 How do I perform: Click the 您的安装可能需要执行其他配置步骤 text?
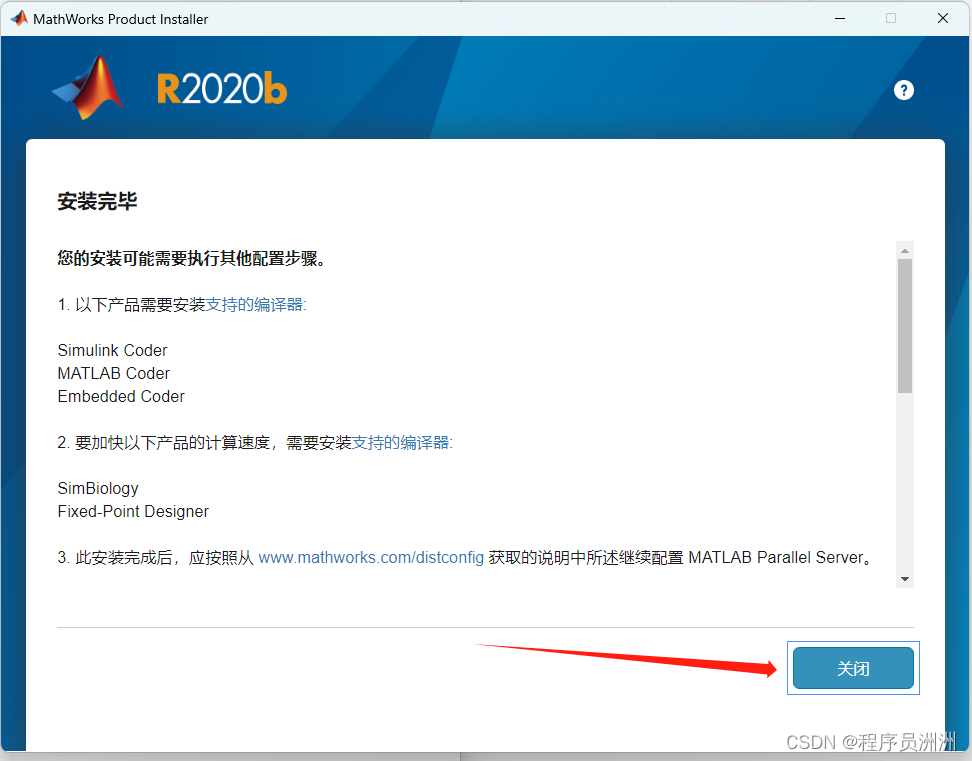pos(191,258)
